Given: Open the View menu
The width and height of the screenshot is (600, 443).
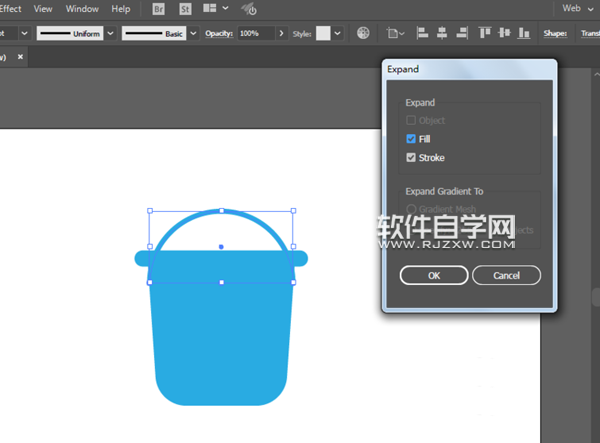Looking at the screenshot, I should click(42, 9).
